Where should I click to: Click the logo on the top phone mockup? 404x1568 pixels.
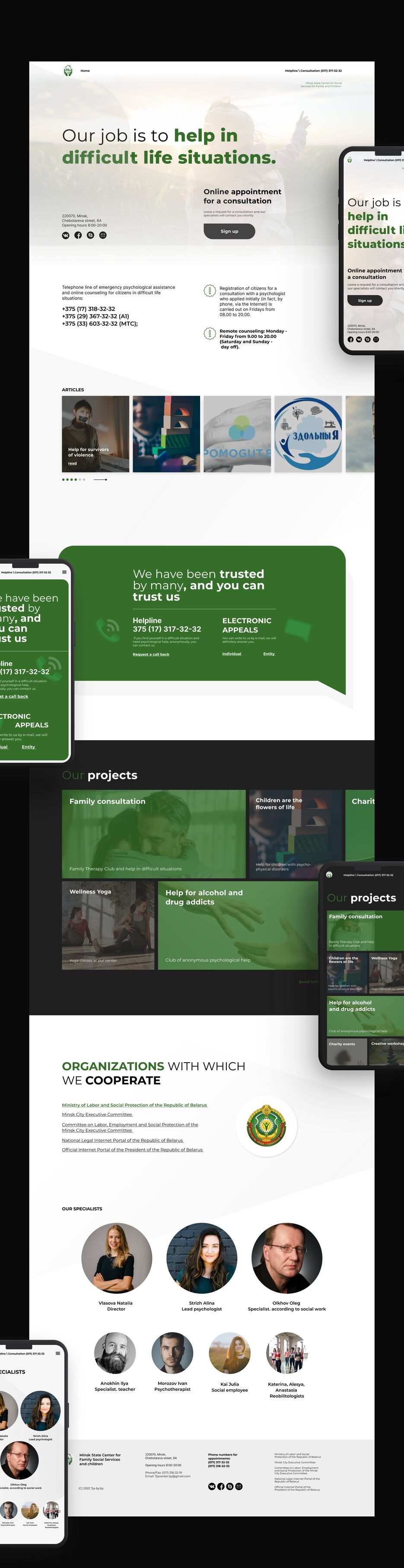click(349, 160)
